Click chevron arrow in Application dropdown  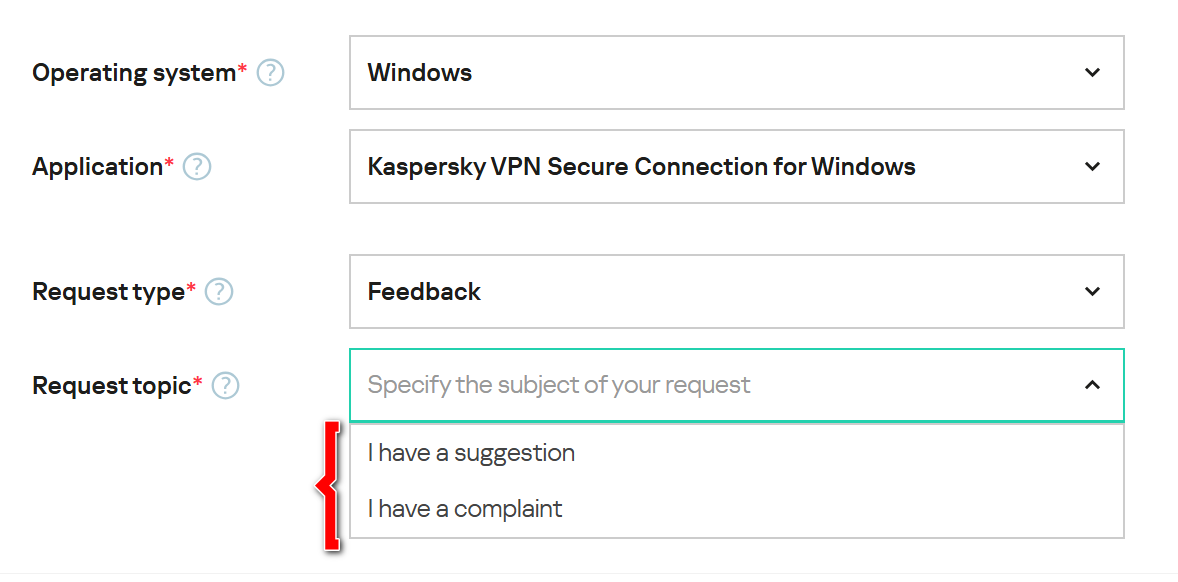(x=1092, y=167)
